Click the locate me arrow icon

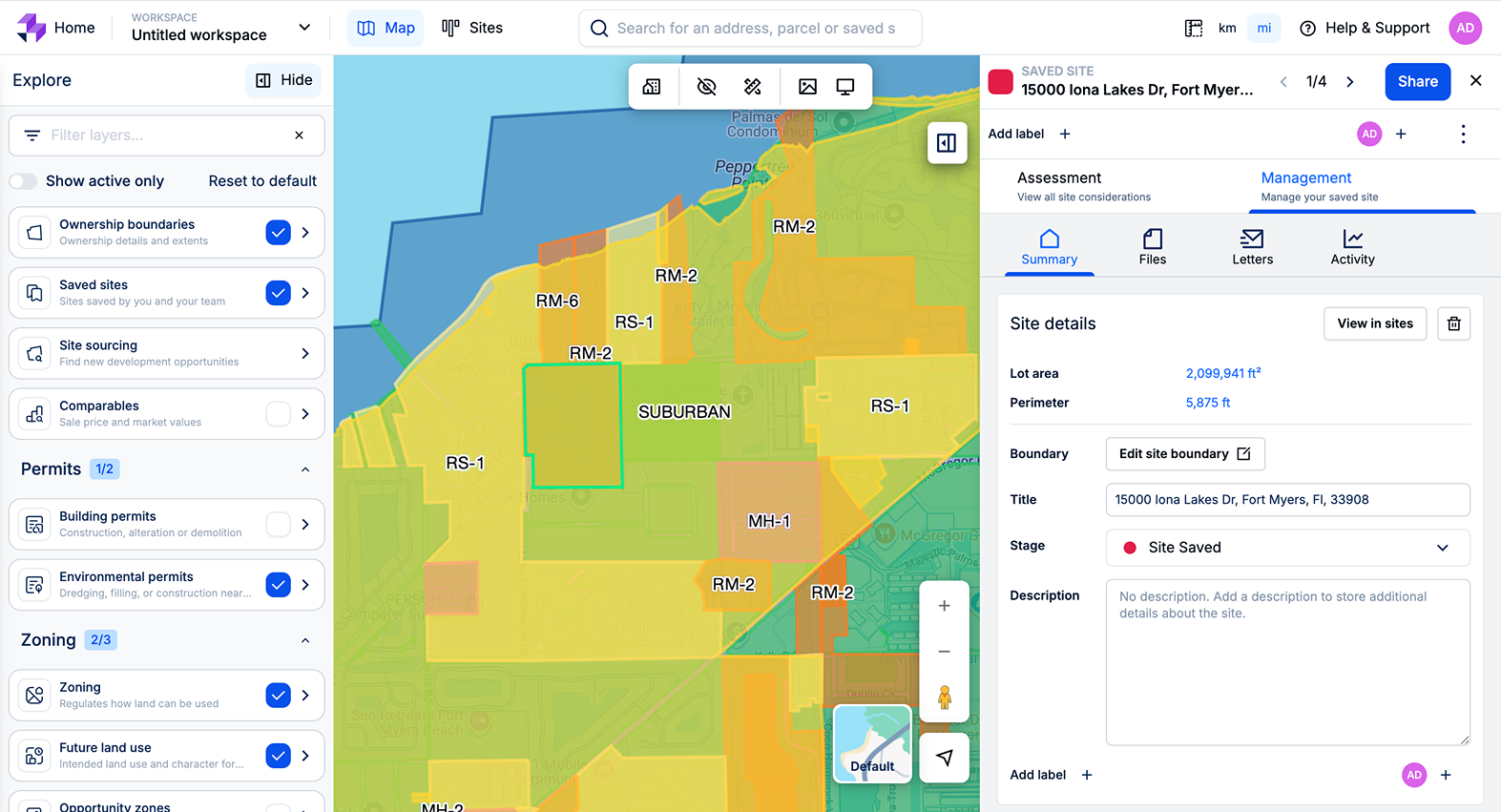(944, 758)
